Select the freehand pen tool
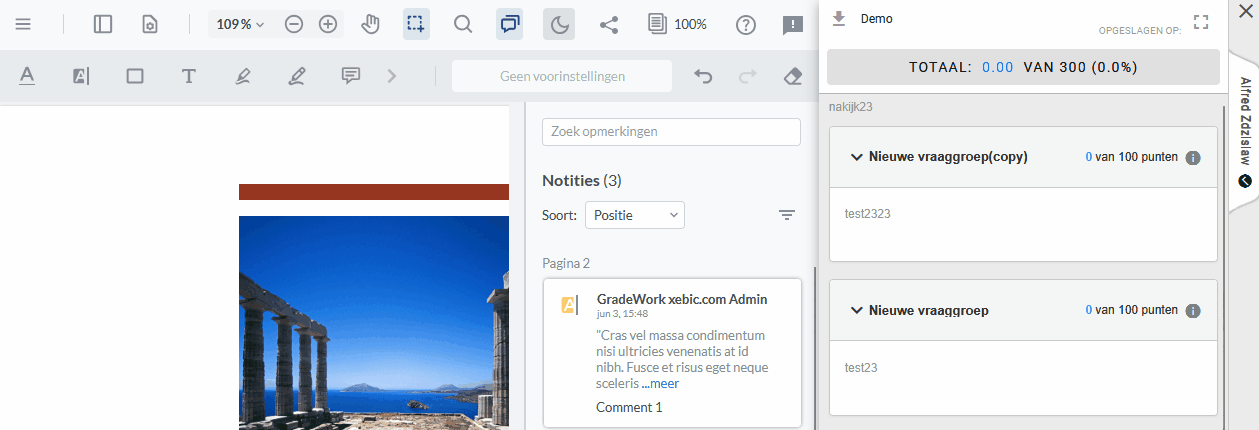1259x430 pixels. (x=296, y=76)
